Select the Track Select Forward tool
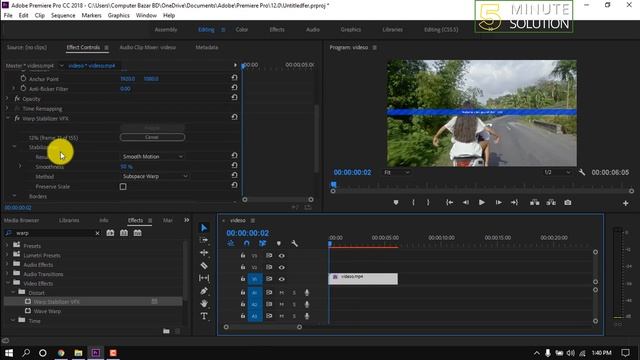 [x=204, y=240]
